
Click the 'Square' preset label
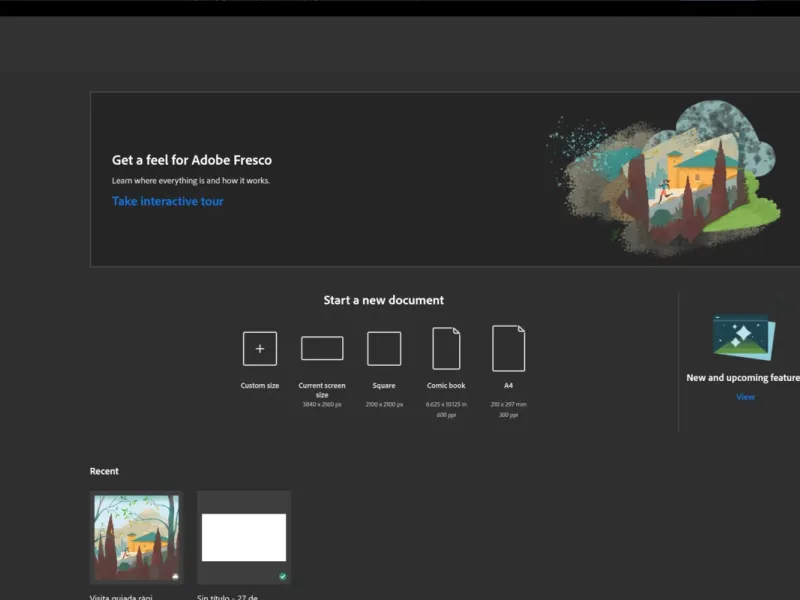(384, 386)
